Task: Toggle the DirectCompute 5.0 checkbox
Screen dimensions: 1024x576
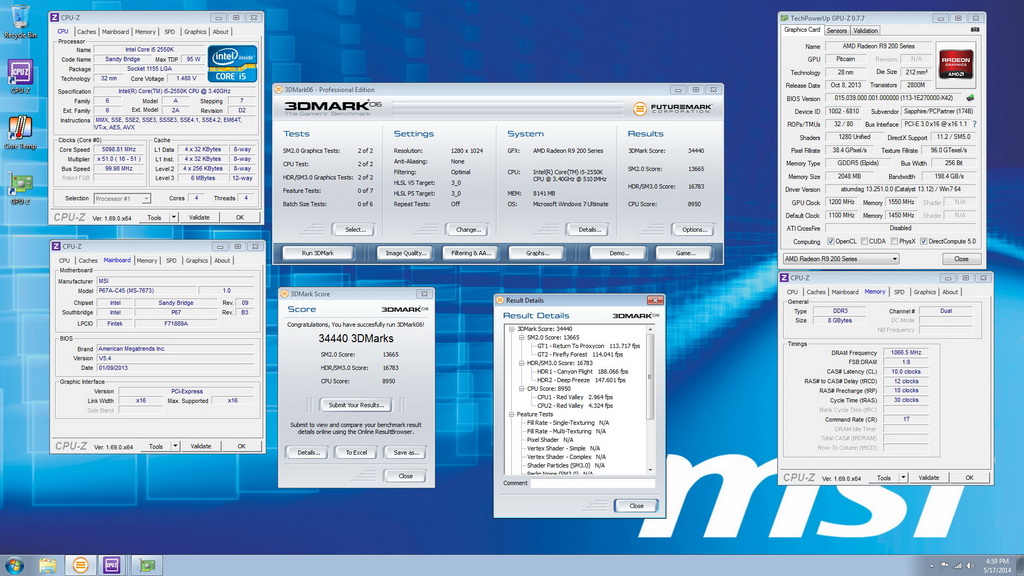Action: point(923,242)
